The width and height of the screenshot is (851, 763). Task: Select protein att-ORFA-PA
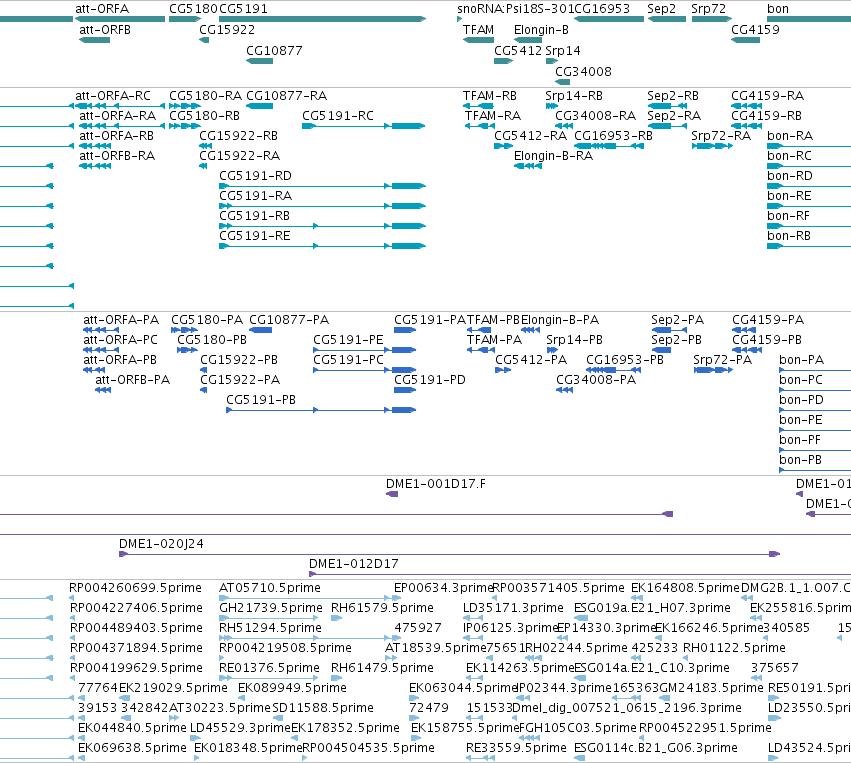tap(121, 320)
